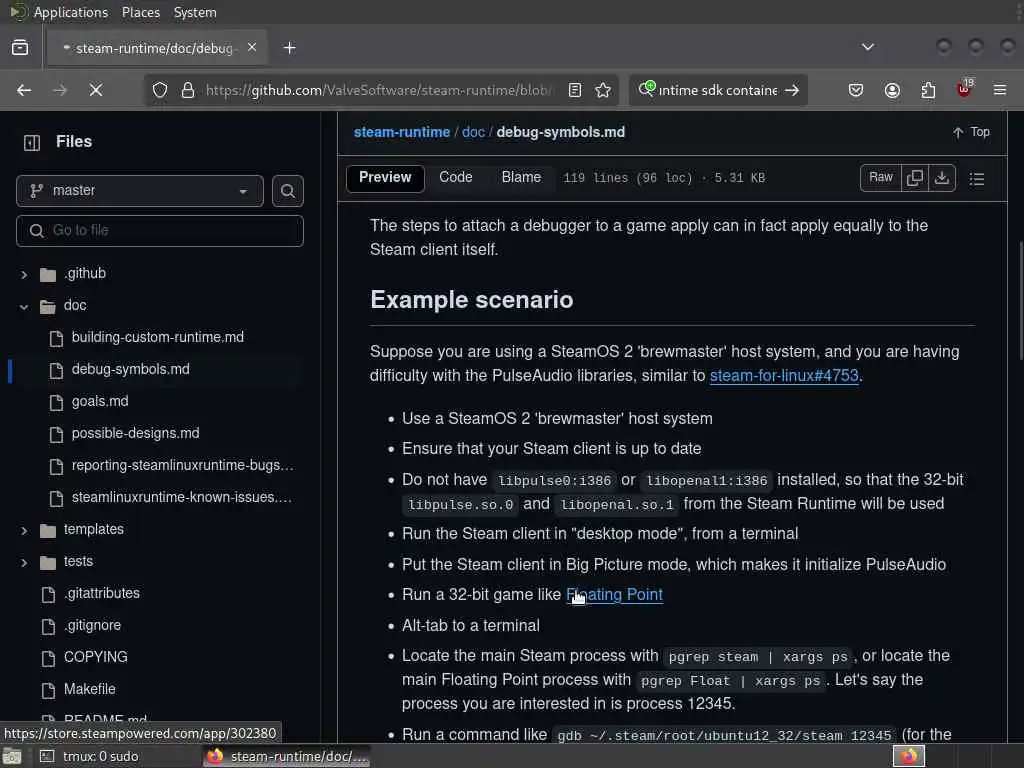Open the document outline list
This screenshot has width=1024, height=768.
click(x=977, y=178)
